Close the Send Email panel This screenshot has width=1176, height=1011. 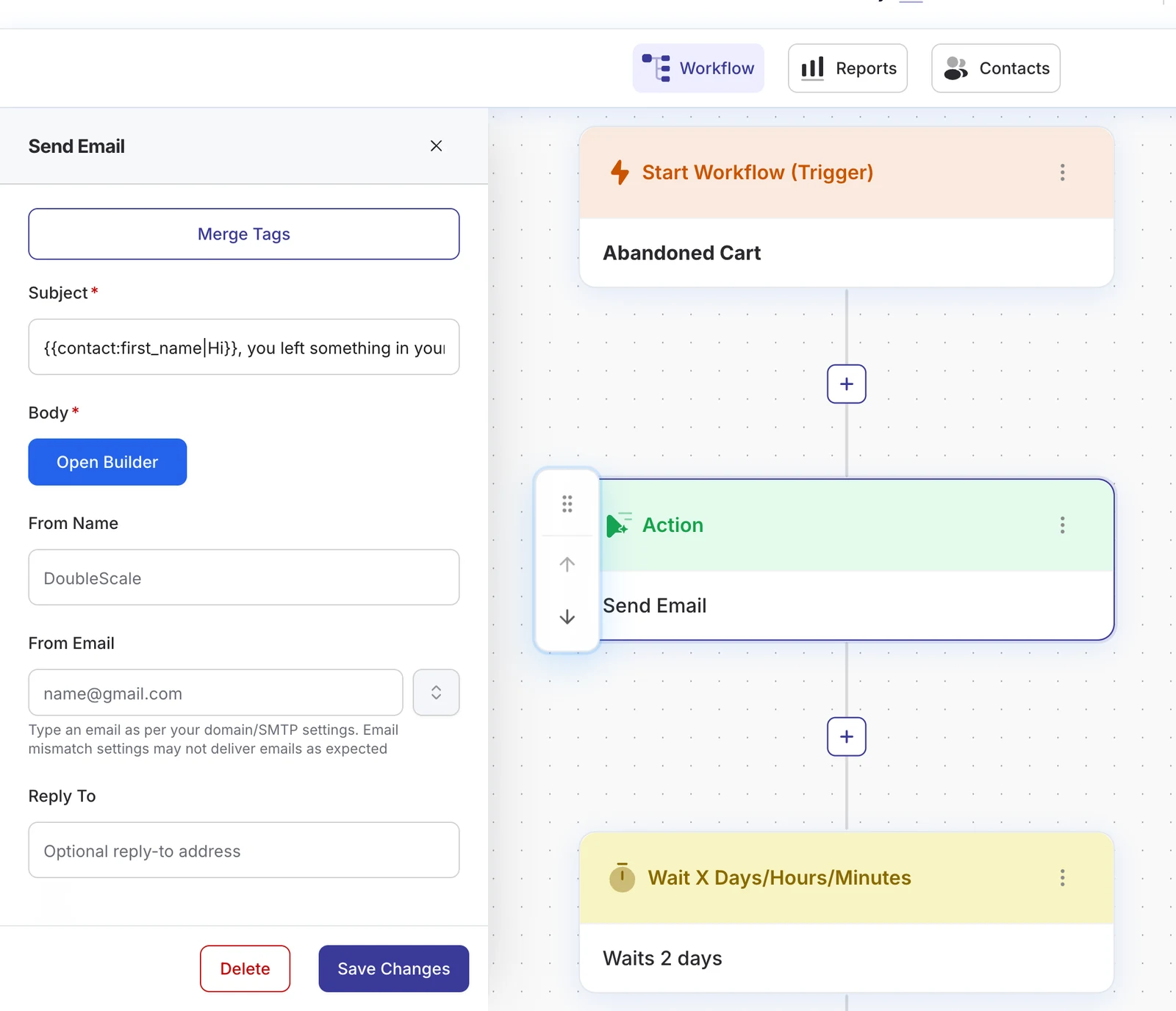436,146
